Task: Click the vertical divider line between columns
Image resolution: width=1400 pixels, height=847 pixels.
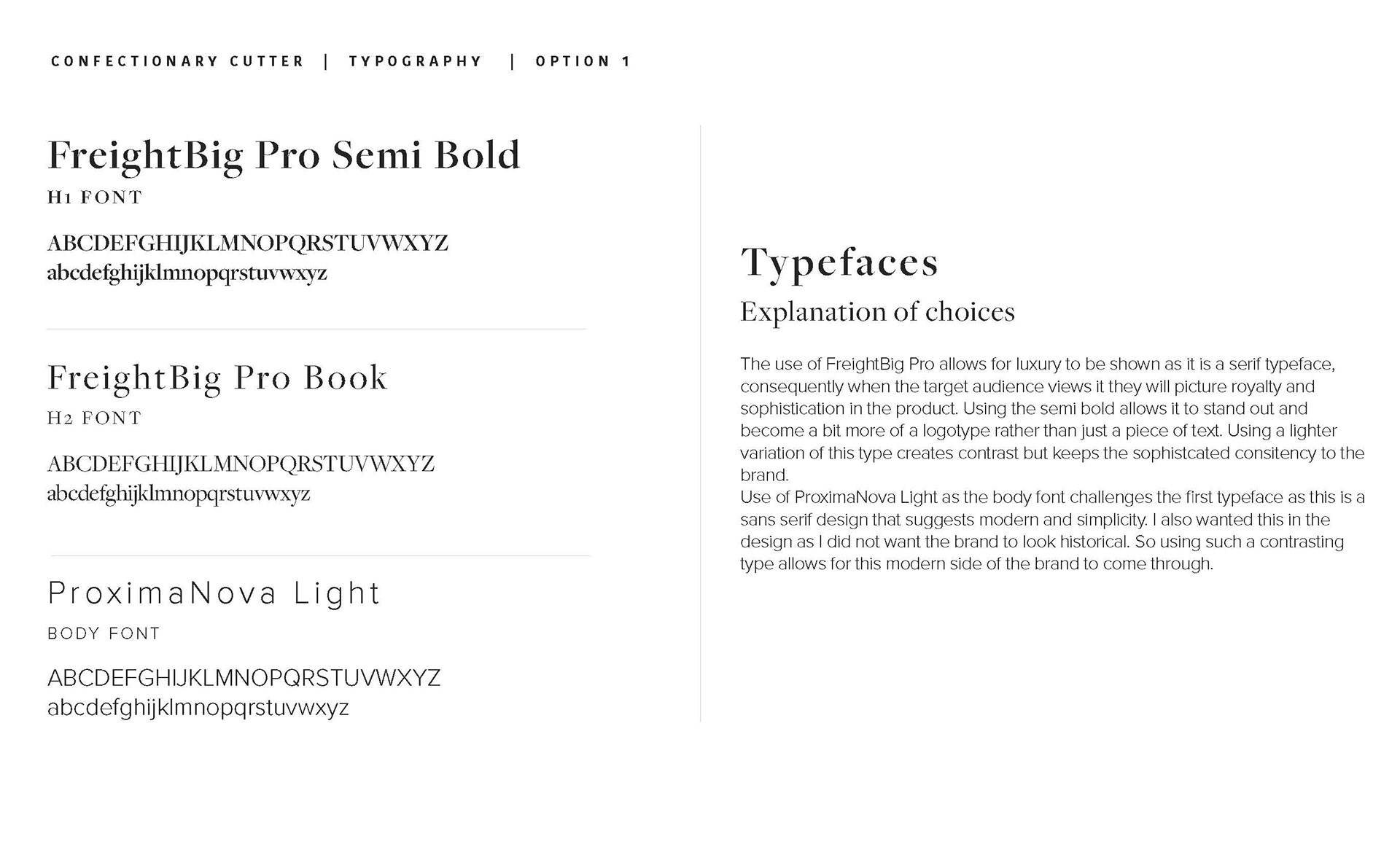Action: 701,423
